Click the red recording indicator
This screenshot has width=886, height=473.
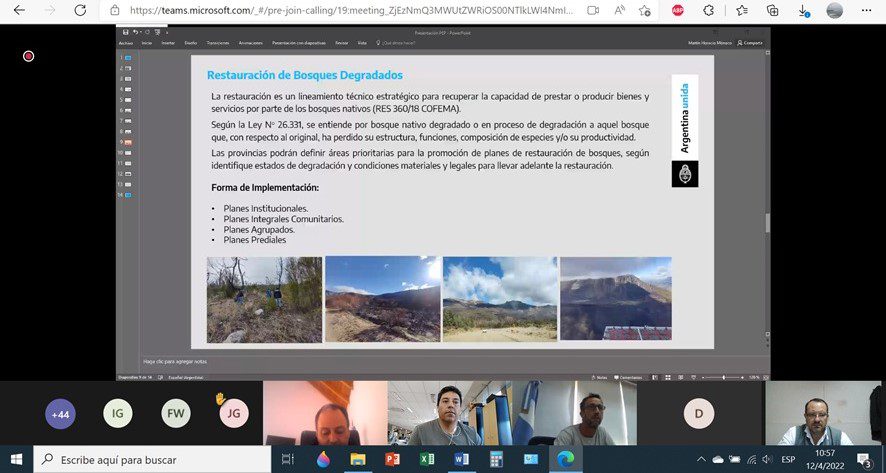28,56
